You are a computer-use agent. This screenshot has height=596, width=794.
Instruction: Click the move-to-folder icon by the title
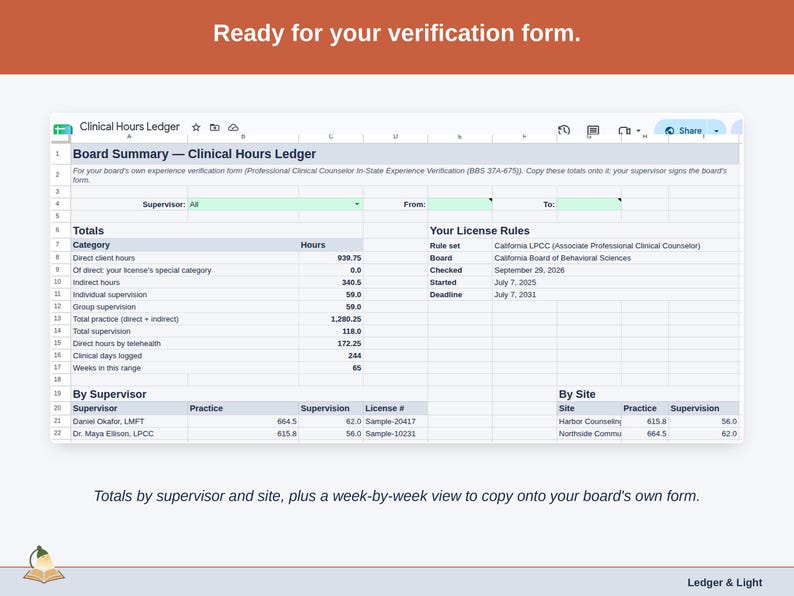tap(215, 127)
